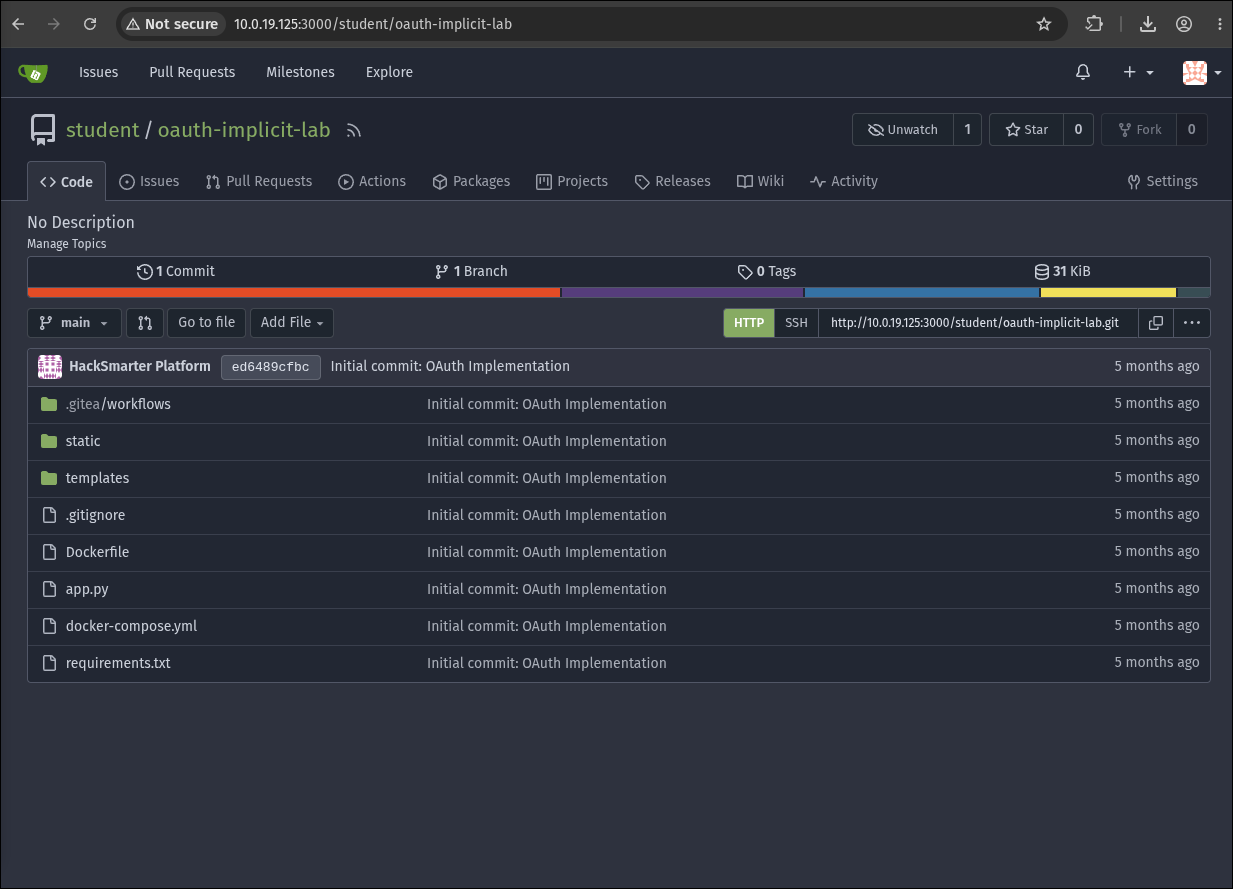Click the clone URL text field
Viewport: 1233px width, 889px height.
tap(978, 323)
